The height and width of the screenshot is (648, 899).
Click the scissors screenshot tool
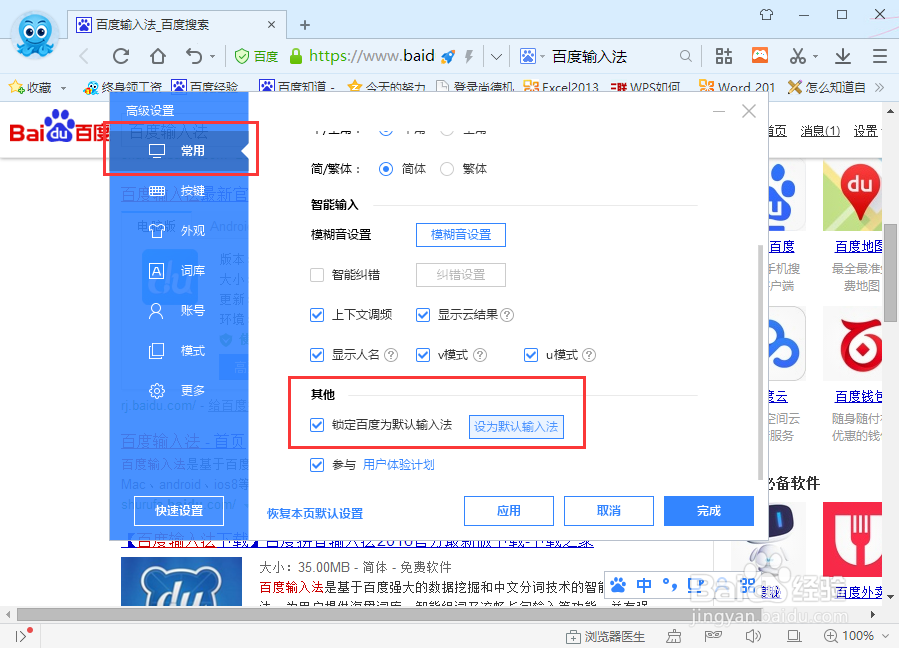[798, 56]
